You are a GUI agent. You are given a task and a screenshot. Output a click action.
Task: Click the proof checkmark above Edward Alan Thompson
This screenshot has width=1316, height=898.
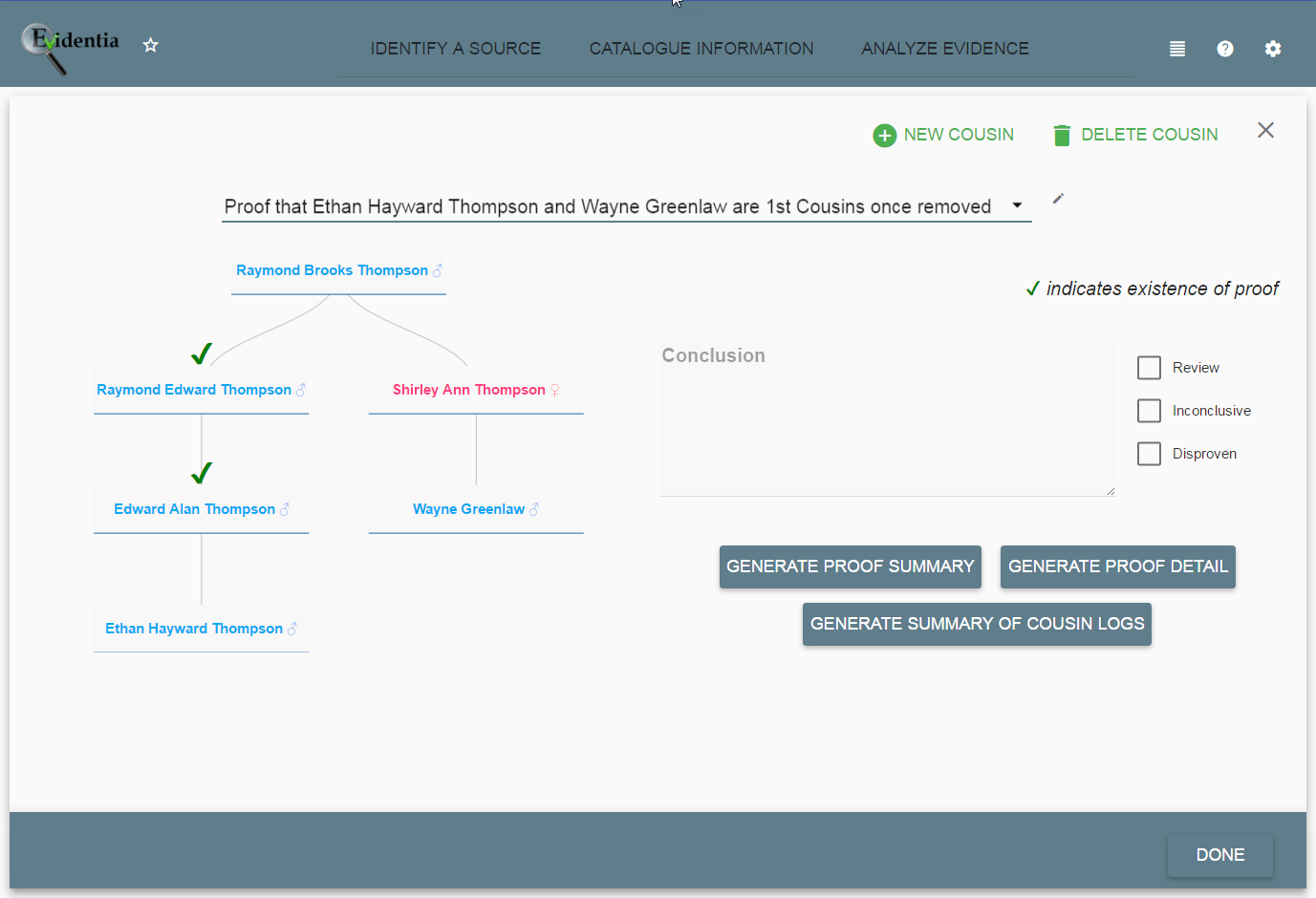click(202, 473)
